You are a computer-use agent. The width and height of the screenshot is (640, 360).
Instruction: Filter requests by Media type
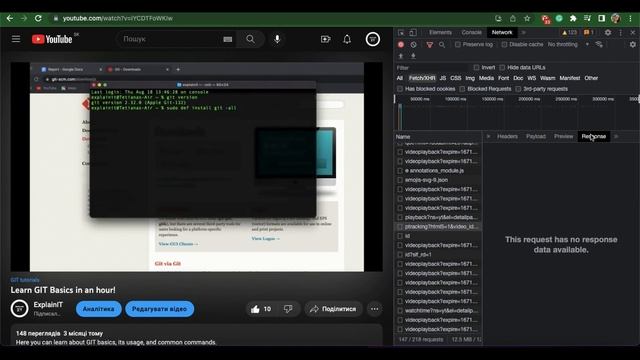[x=486, y=78]
